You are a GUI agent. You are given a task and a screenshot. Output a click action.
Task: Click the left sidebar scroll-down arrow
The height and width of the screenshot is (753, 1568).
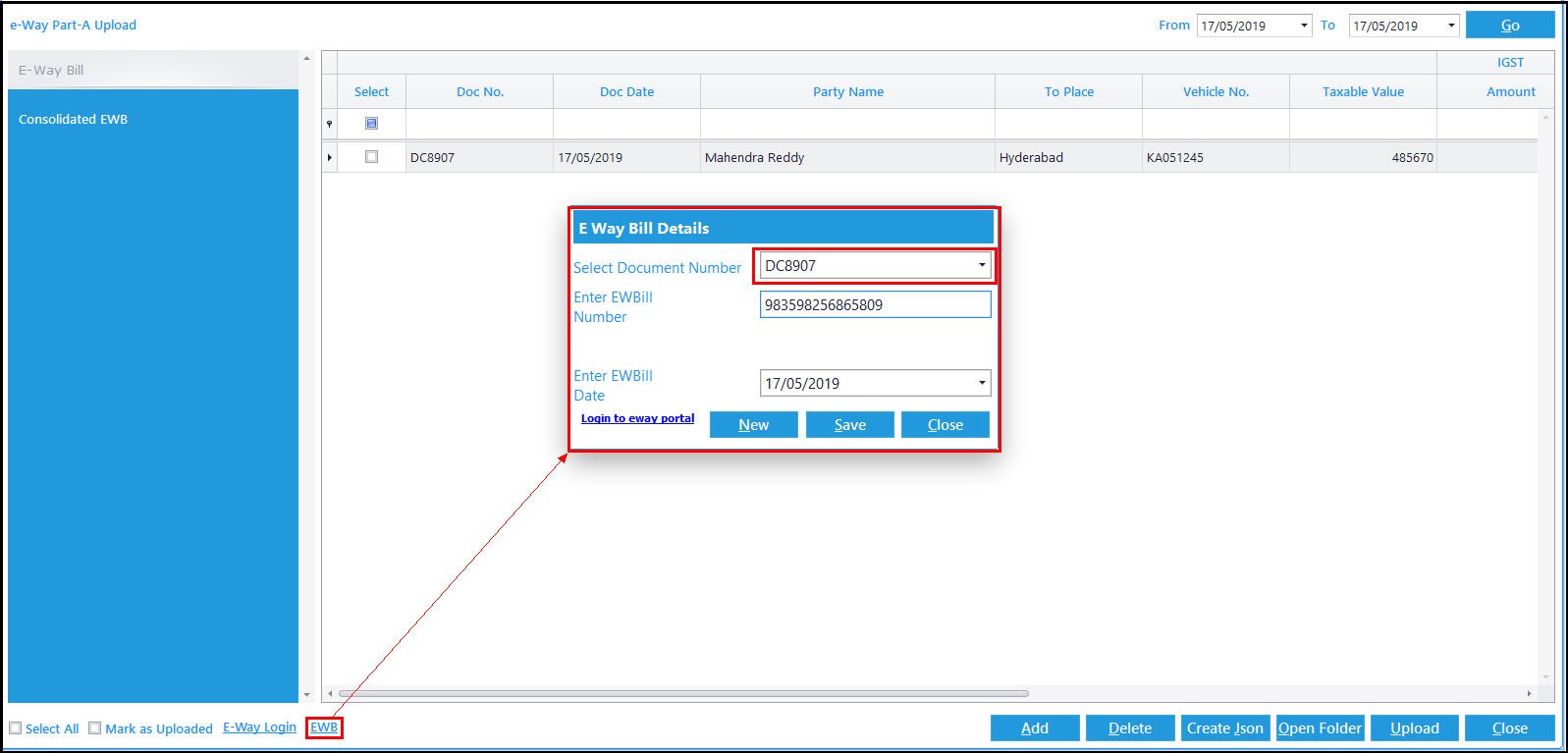pos(306,694)
